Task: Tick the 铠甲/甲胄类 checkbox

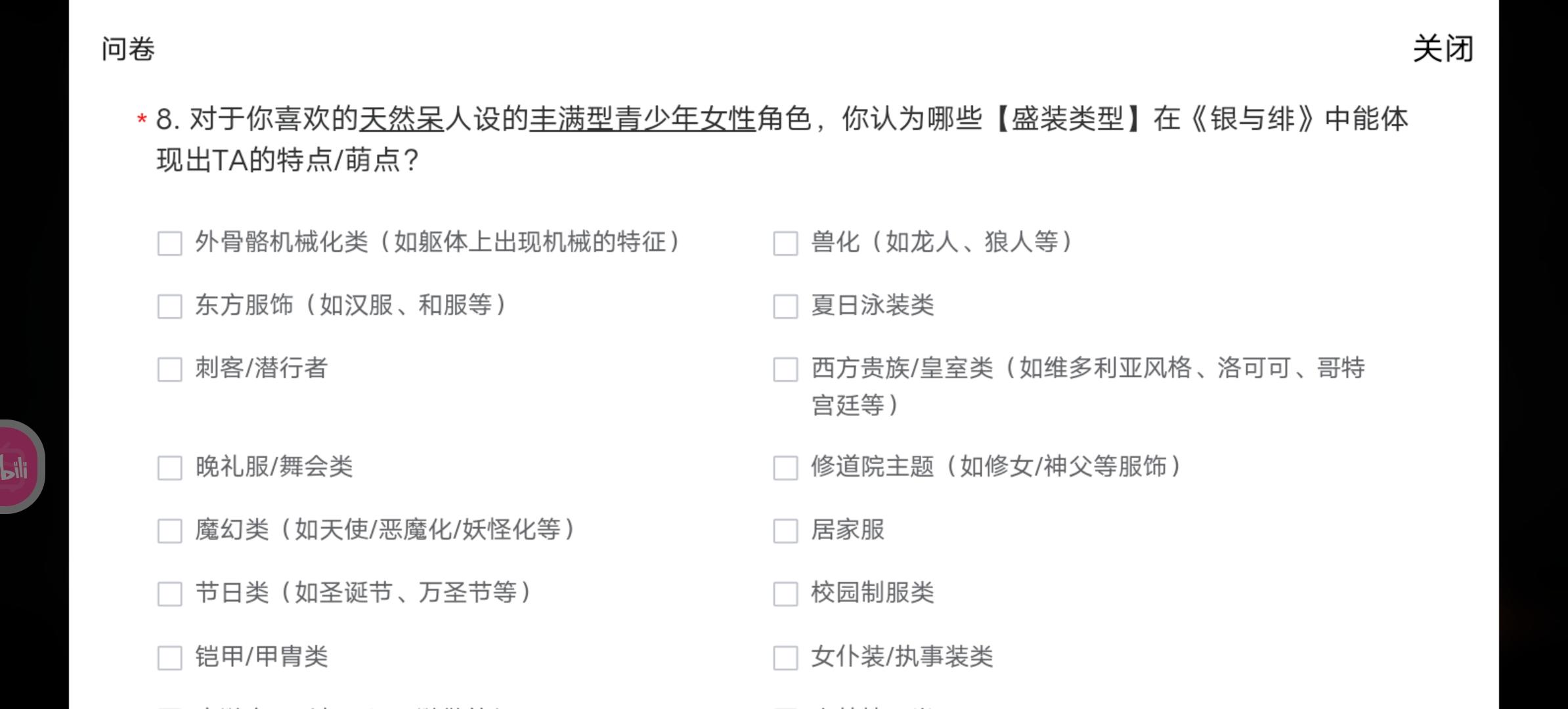Action: (169, 657)
